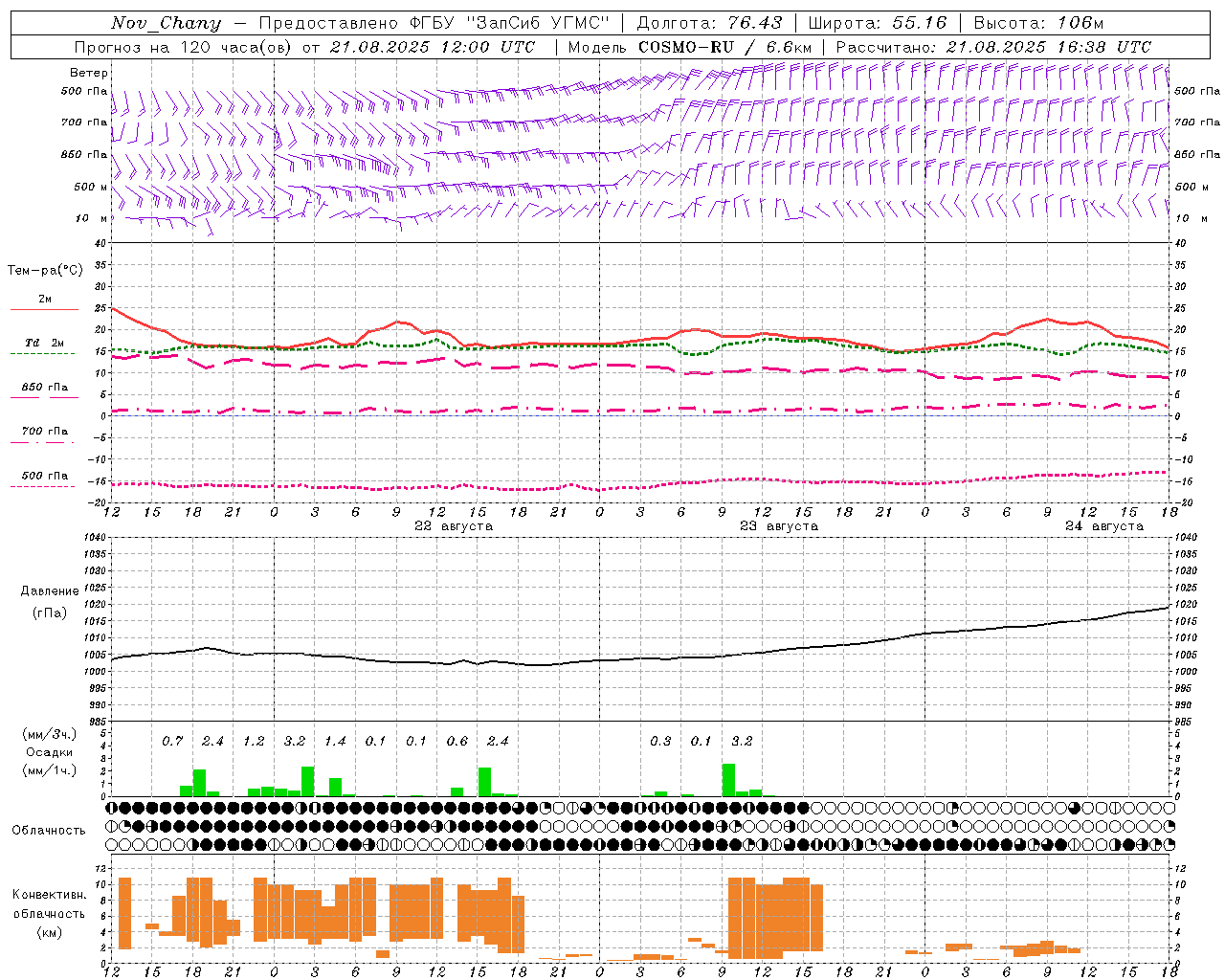This screenshot has width=1225, height=980.
Task: Click the longitude value Долгота: 76.43
Action: click(x=709, y=23)
